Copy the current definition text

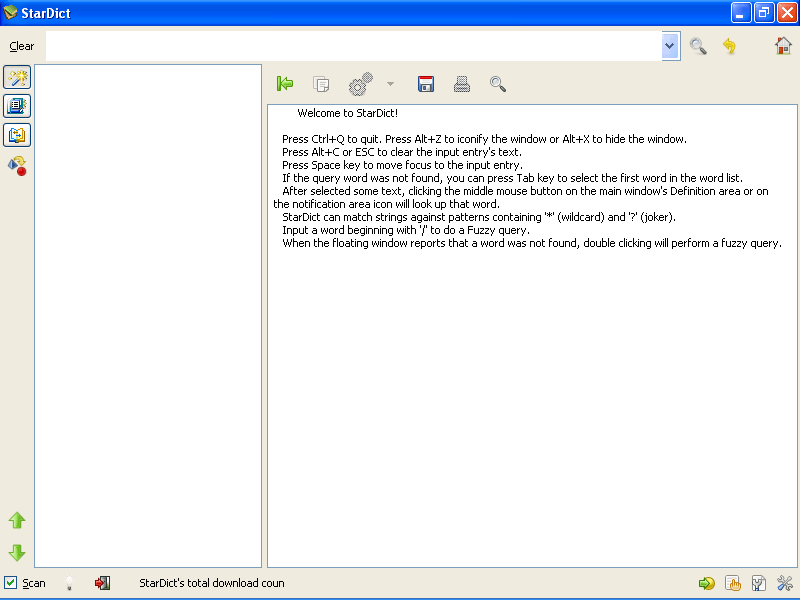click(x=321, y=84)
